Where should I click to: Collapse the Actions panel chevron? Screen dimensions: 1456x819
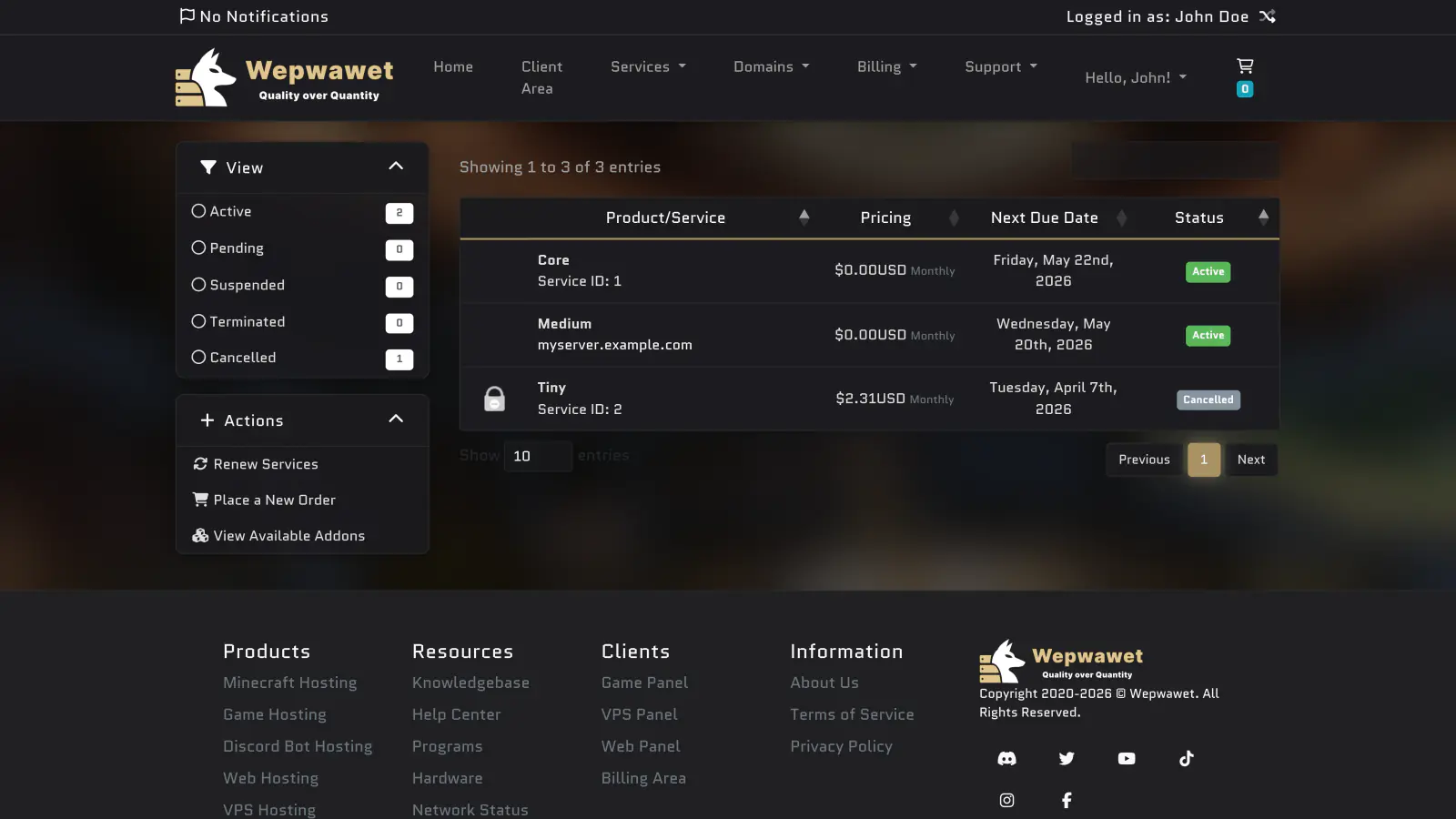[396, 420]
